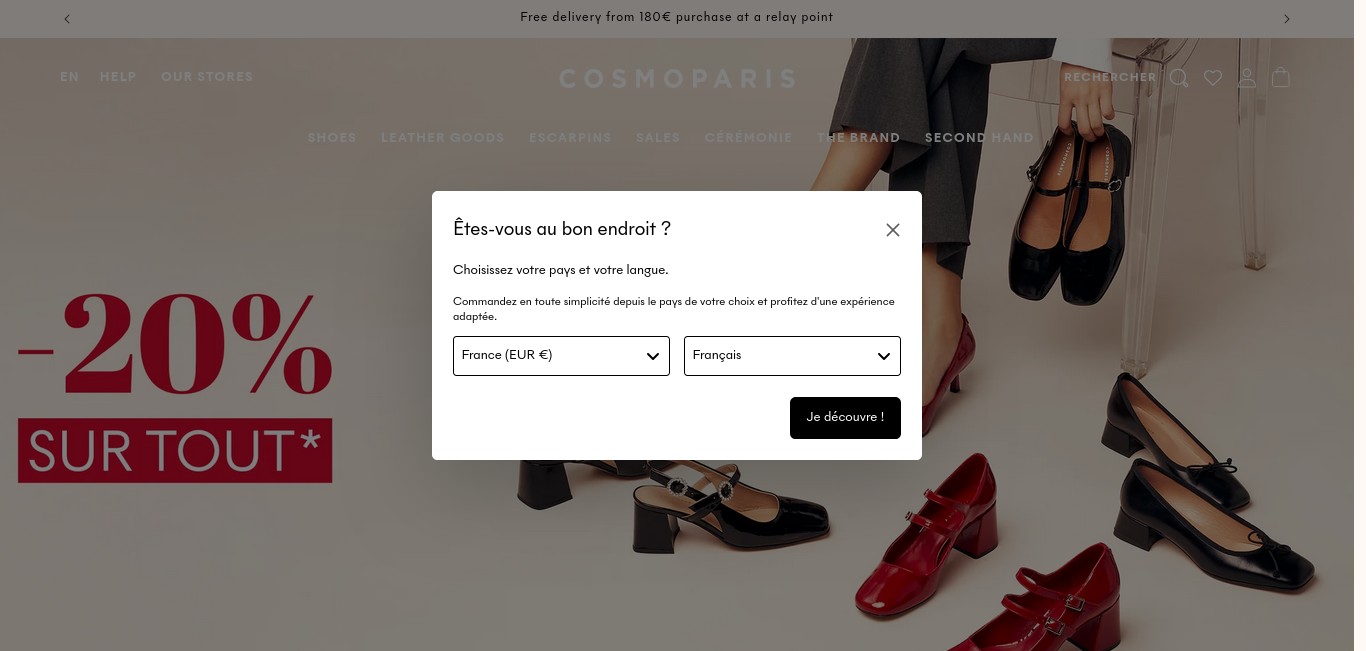Image resolution: width=1366 pixels, height=651 pixels.
Task: Click the country dropdown chevron arrow
Action: point(653,356)
